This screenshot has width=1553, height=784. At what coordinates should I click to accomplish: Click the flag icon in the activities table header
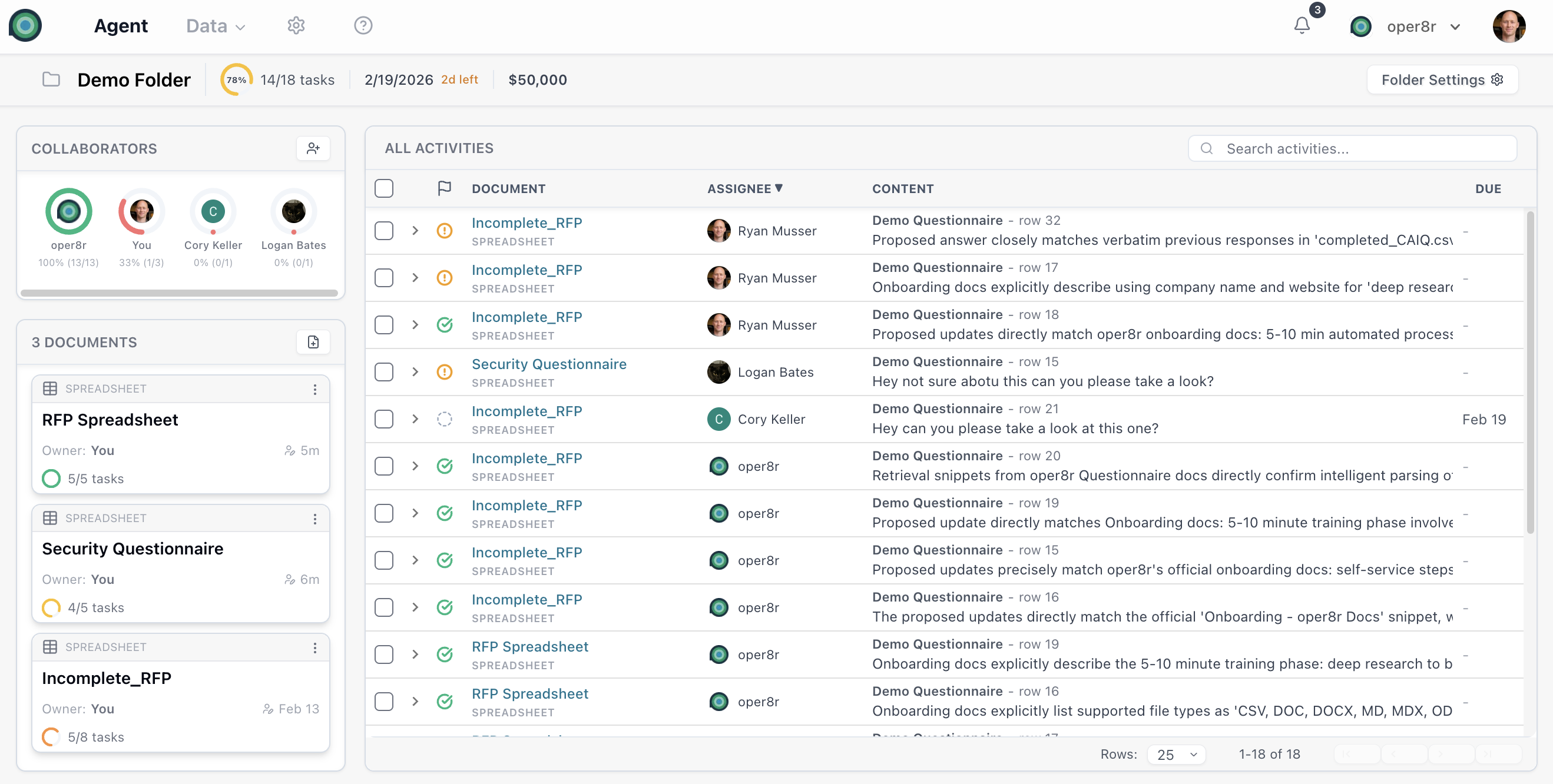point(444,188)
